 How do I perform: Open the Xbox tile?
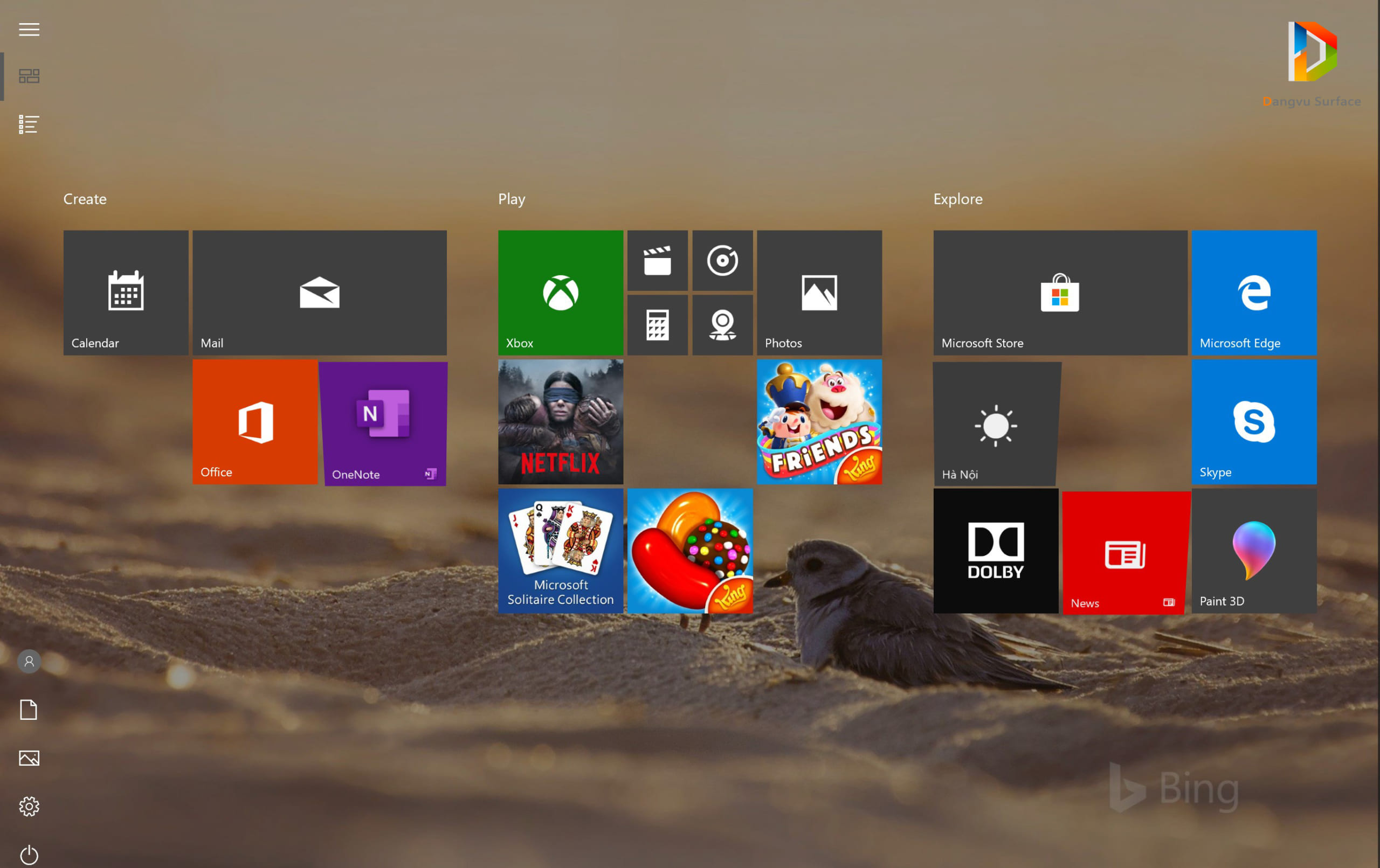pos(560,292)
